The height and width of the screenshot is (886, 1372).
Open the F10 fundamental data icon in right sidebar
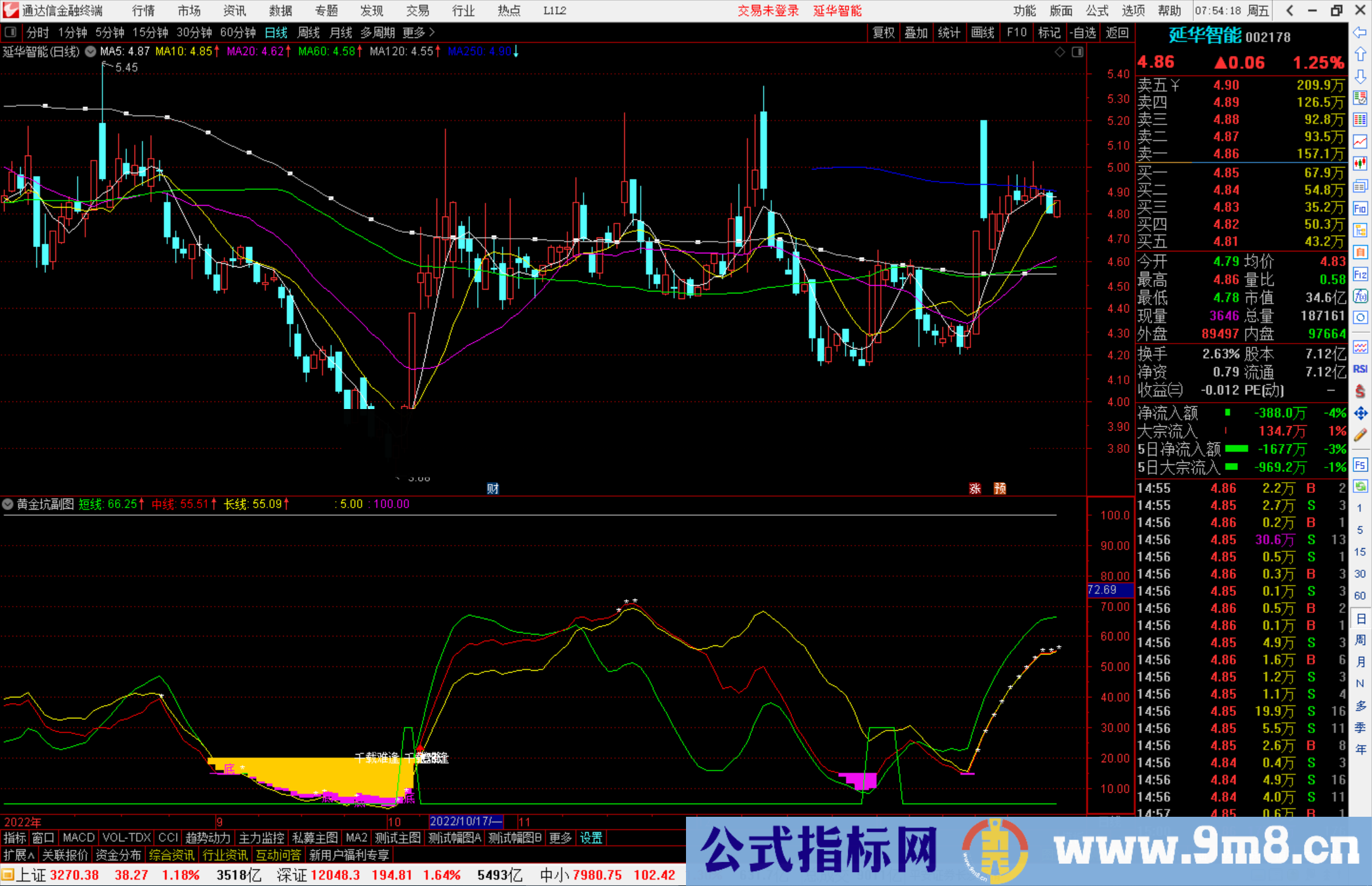(x=1361, y=208)
